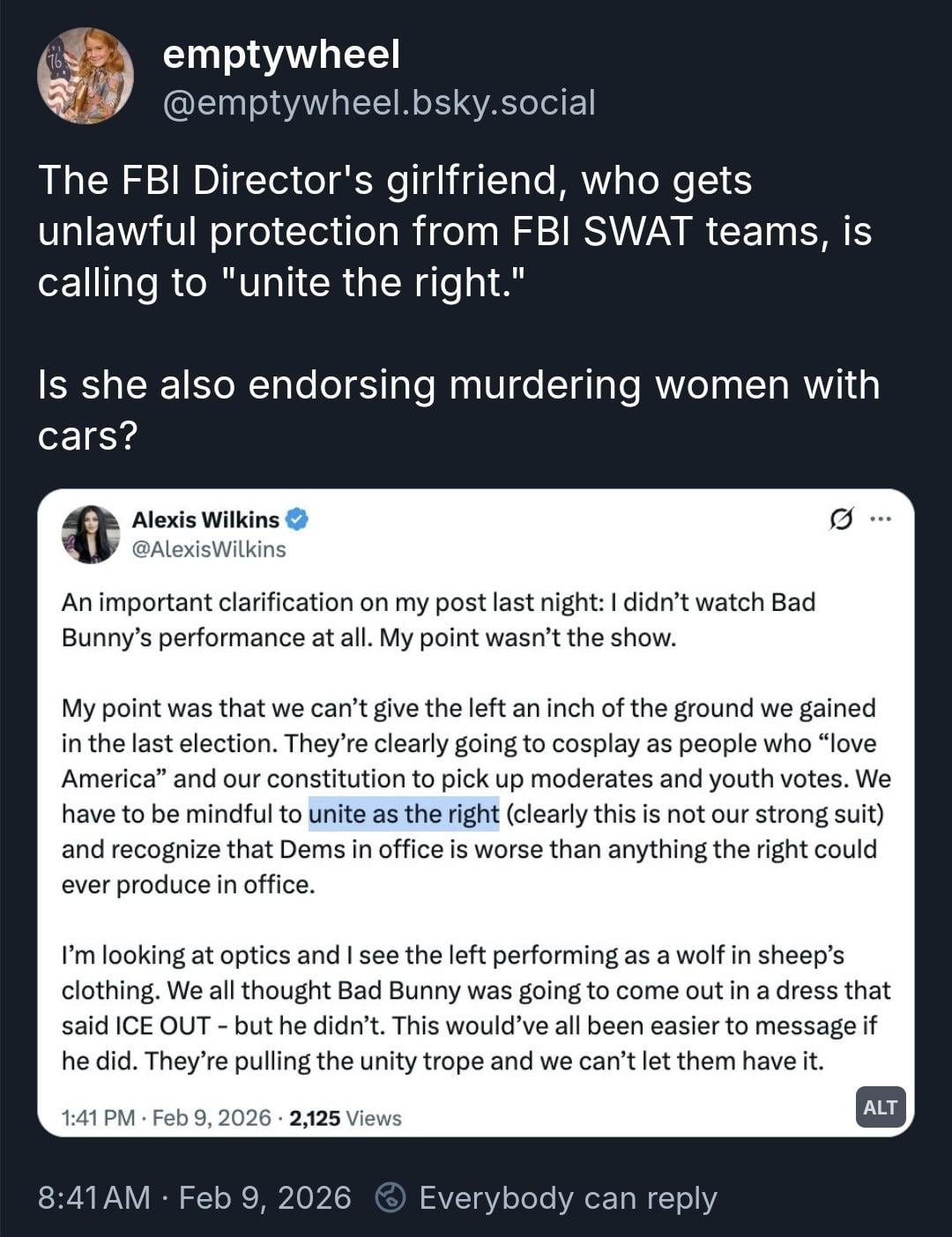Click the highlighted "unite as the right" text

pyautogui.click(x=404, y=814)
